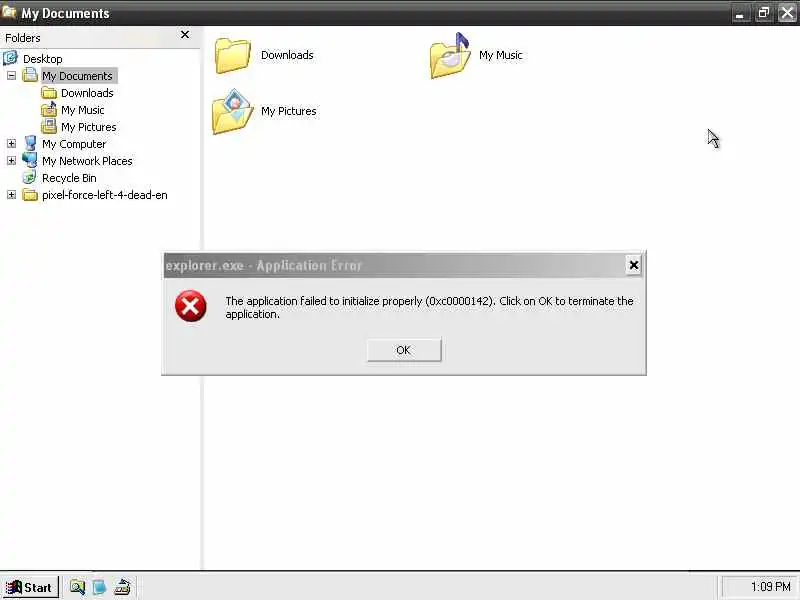Select My Pictures in the folder tree
Image resolution: width=800 pixels, height=600 pixels.
(x=89, y=127)
